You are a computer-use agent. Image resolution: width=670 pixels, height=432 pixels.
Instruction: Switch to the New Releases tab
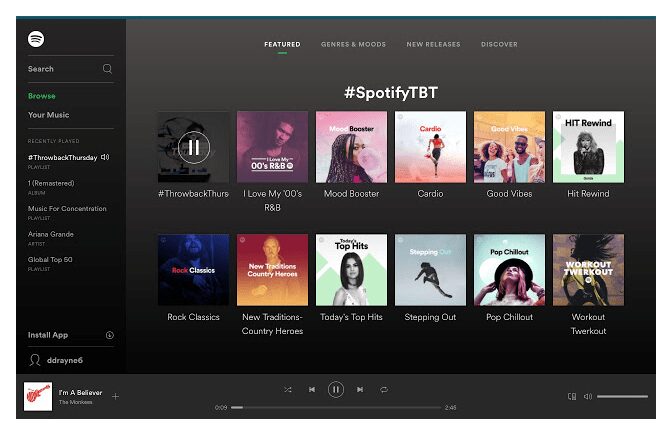pos(433,44)
